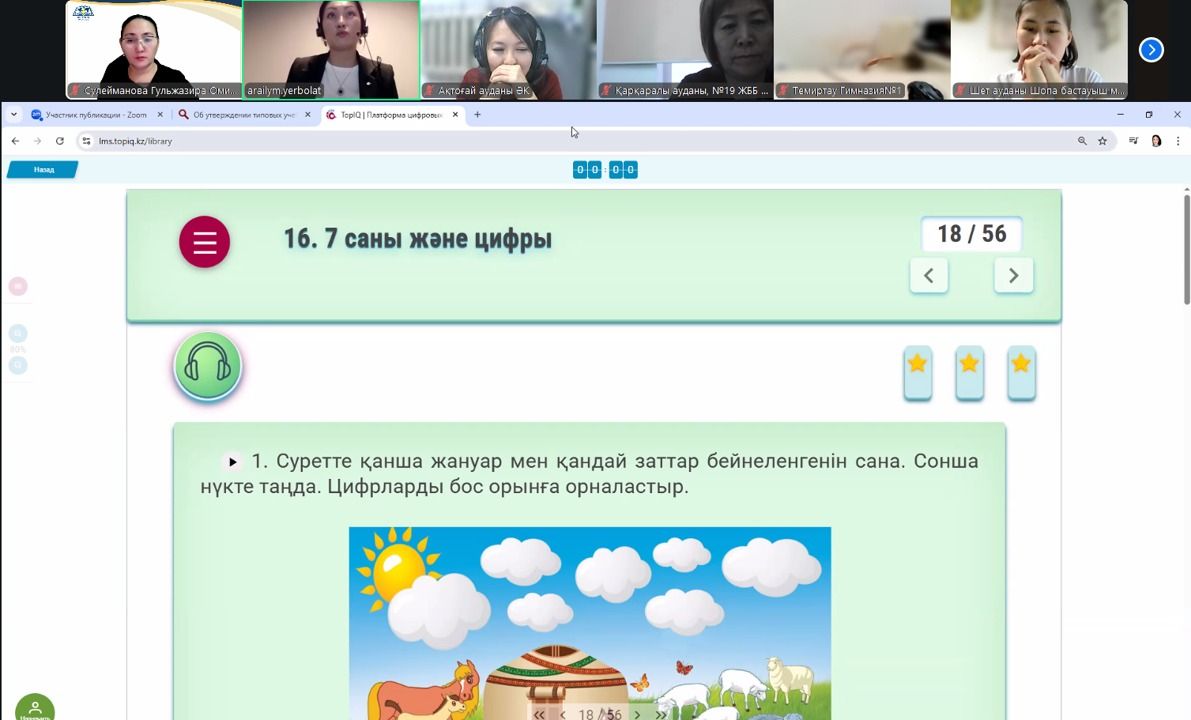Screen dimensions: 1191x720
Task: Play audio with the green headphones button
Action: tap(208, 366)
